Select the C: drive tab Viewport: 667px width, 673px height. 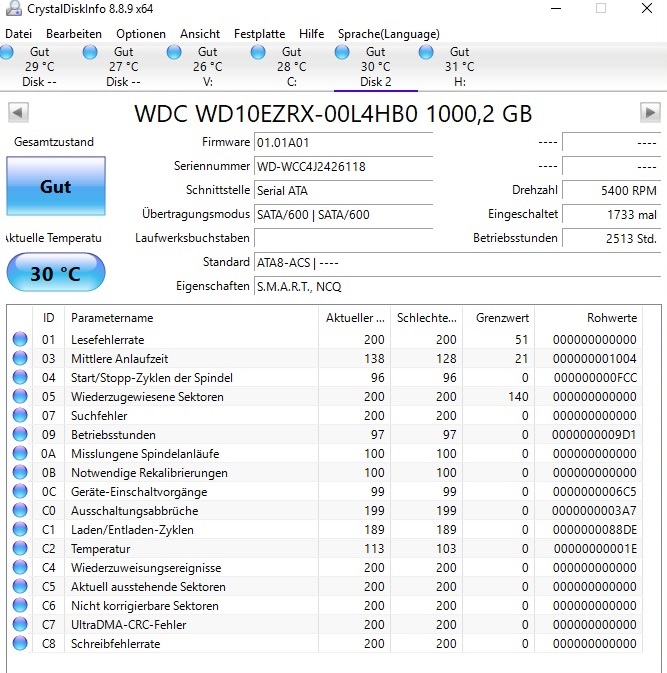coord(291,67)
